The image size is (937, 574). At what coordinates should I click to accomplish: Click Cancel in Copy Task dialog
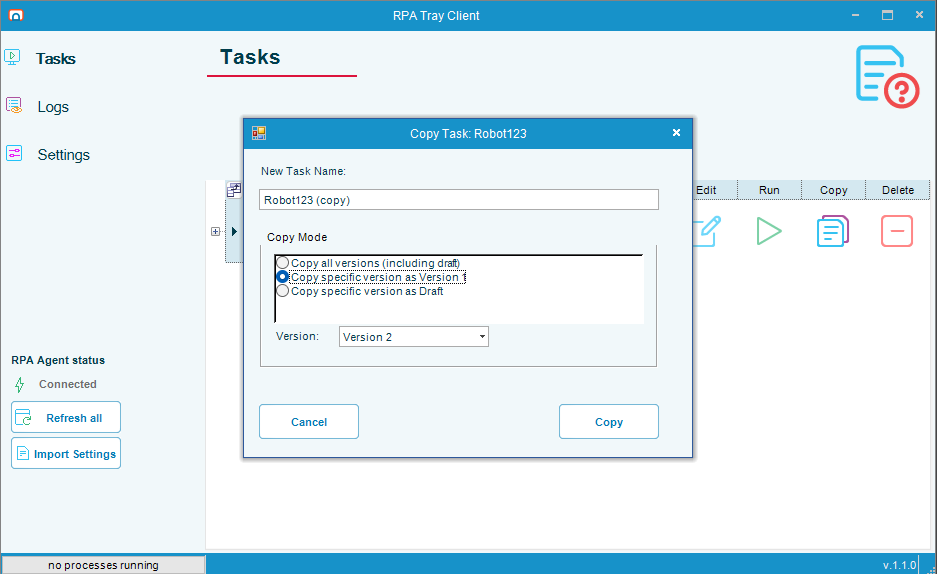[x=309, y=422]
